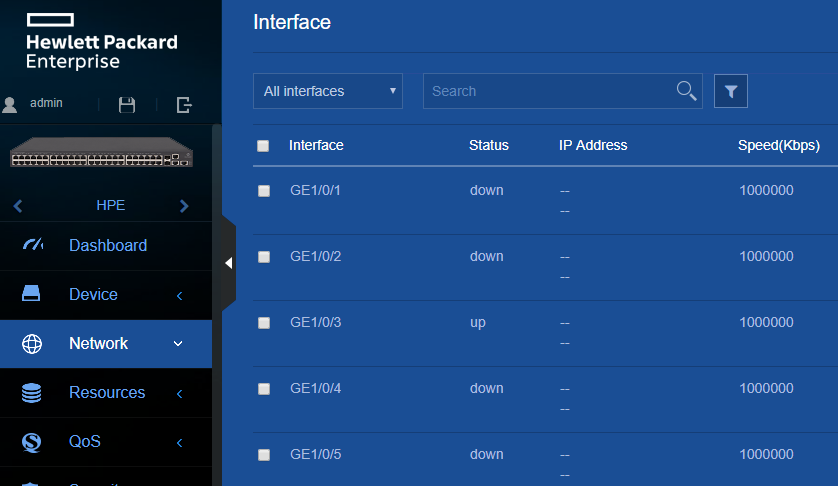
Task: Click the HPE device name label
Action: click(111, 205)
